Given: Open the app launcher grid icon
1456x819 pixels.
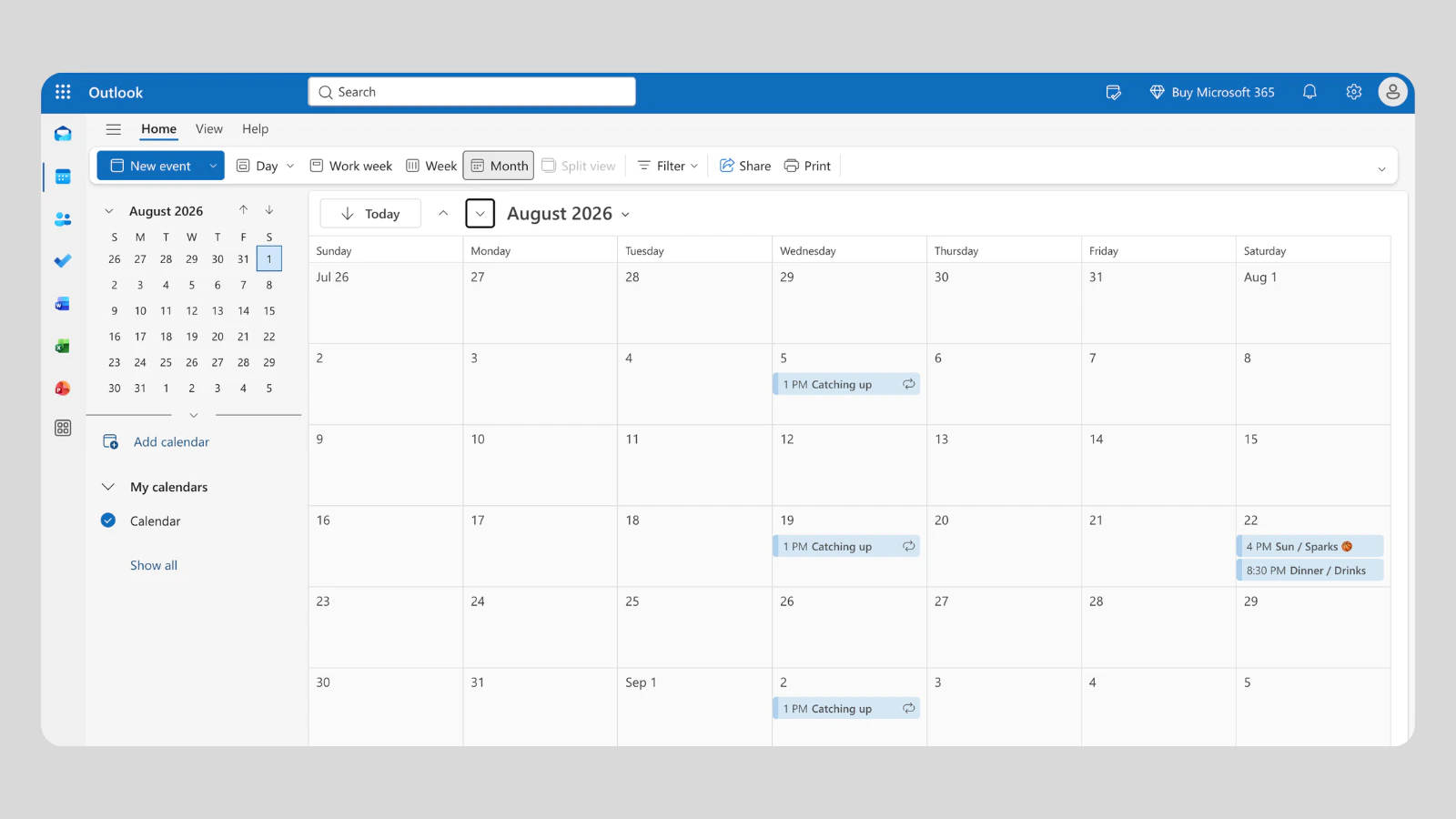Looking at the screenshot, I should pyautogui.click(x=63, y=92).
